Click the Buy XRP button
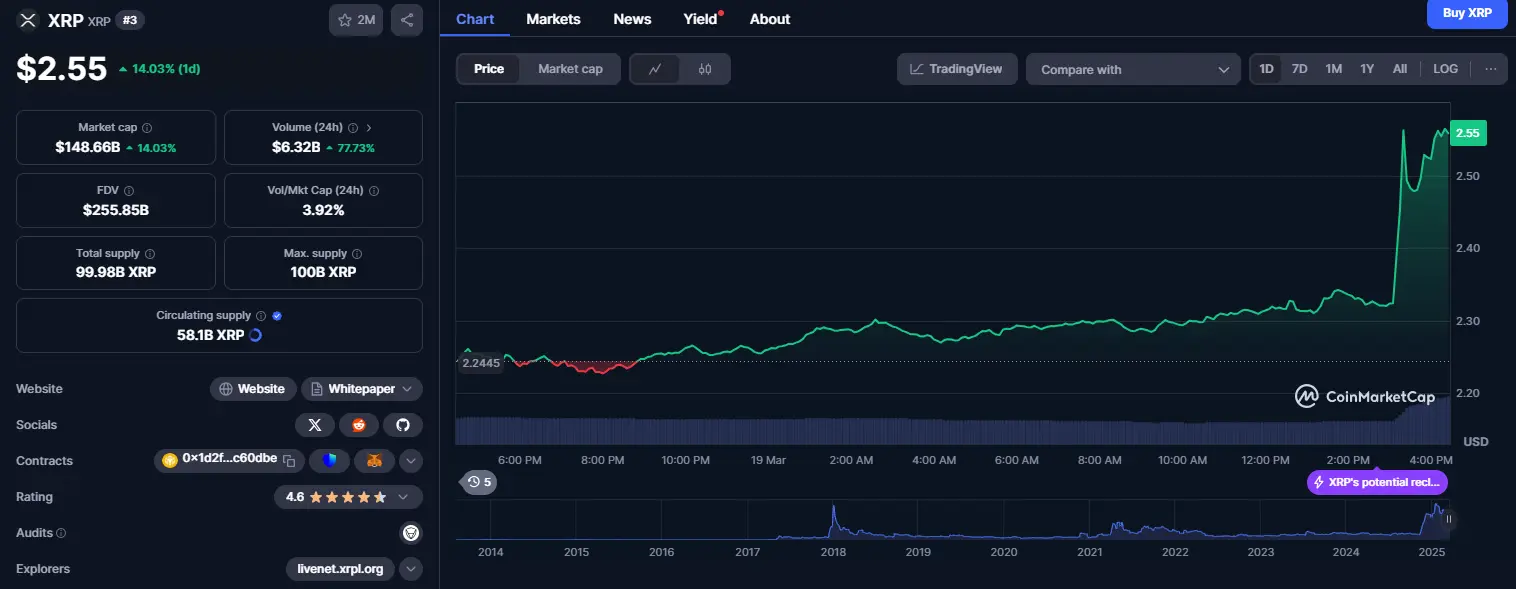Screen dimensions: 1516x589 point(1467,14)
